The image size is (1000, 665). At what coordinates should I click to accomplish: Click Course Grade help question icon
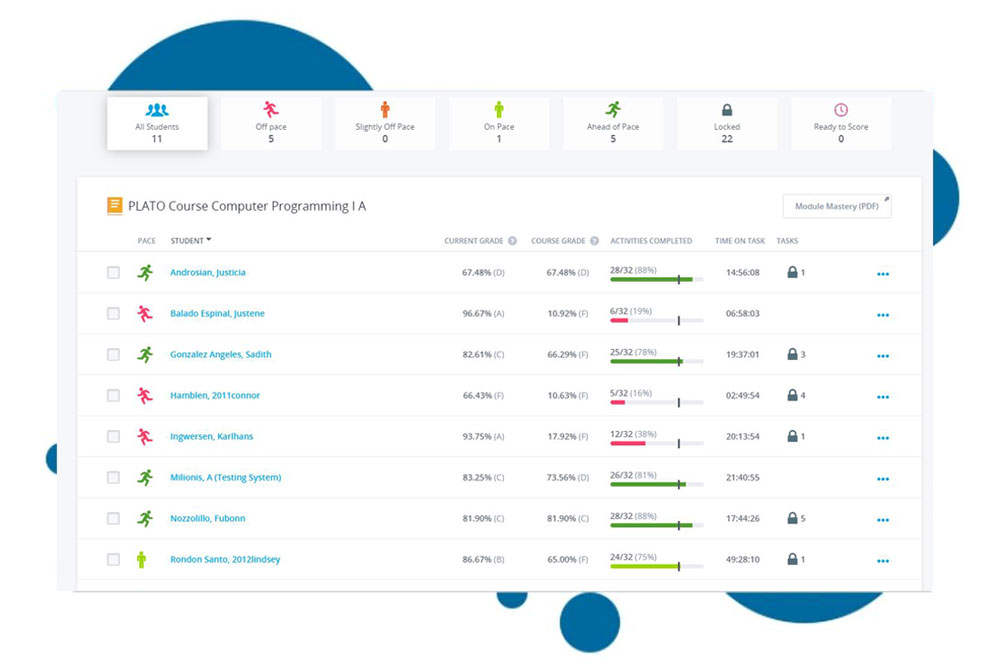coord(594,241)
